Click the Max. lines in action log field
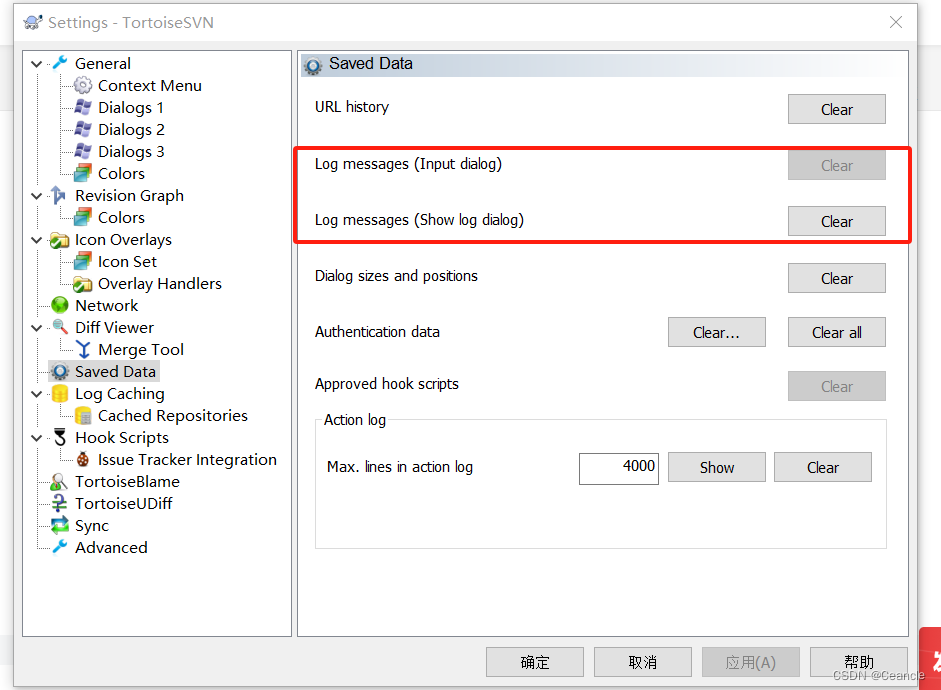941x690 pixels. click(619, 469)
